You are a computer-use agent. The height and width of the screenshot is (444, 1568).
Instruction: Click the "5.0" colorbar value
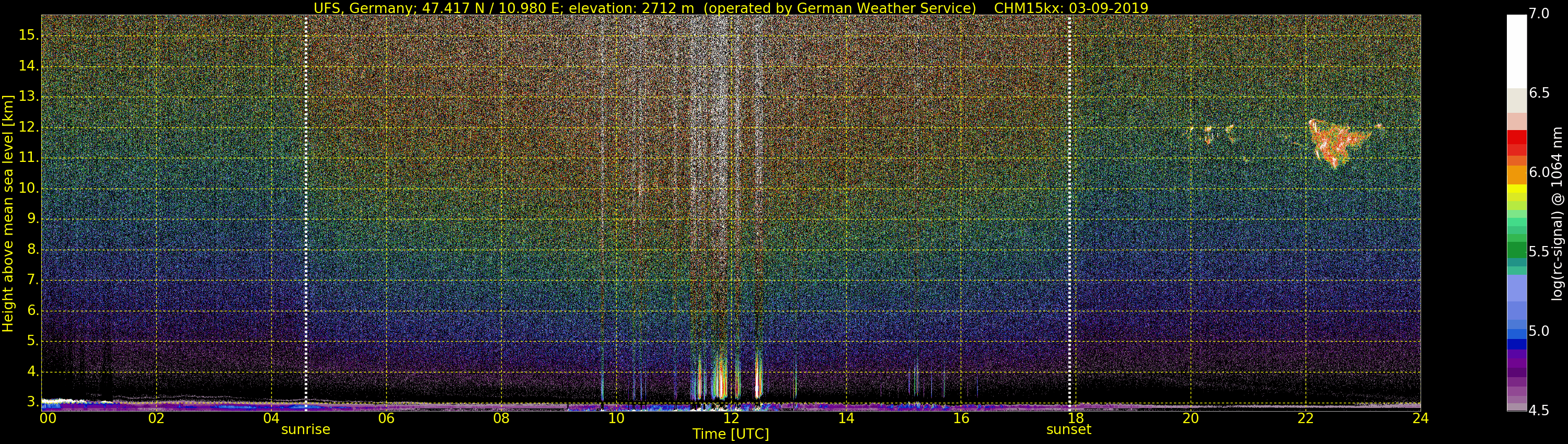(1539, 331)
